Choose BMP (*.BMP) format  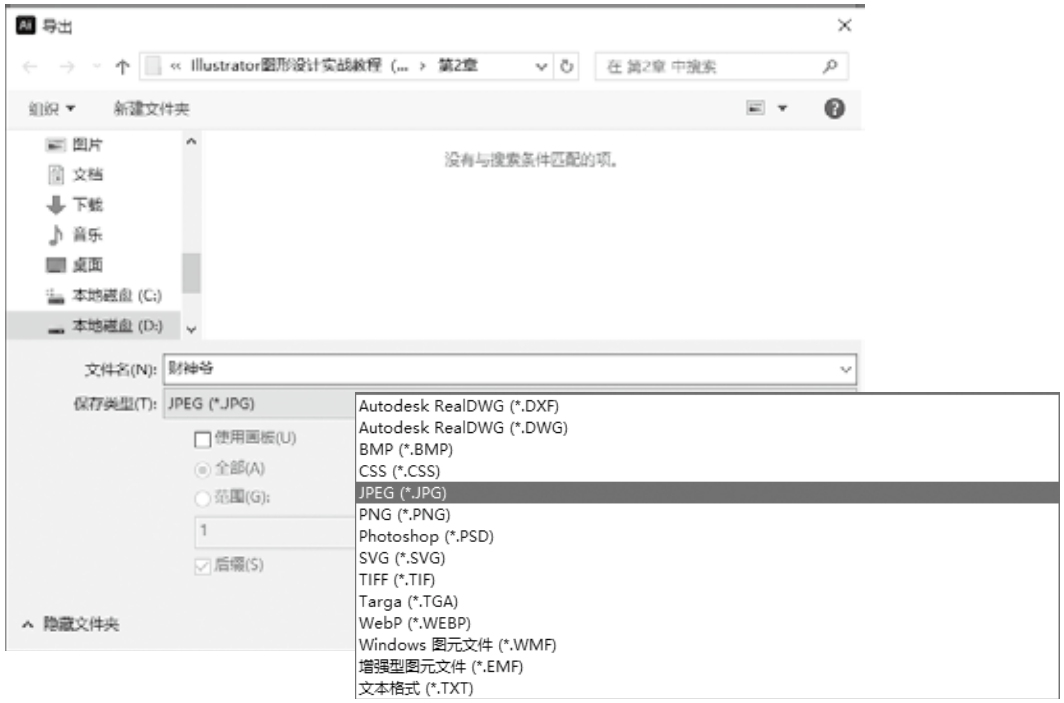tap(707, 449)
